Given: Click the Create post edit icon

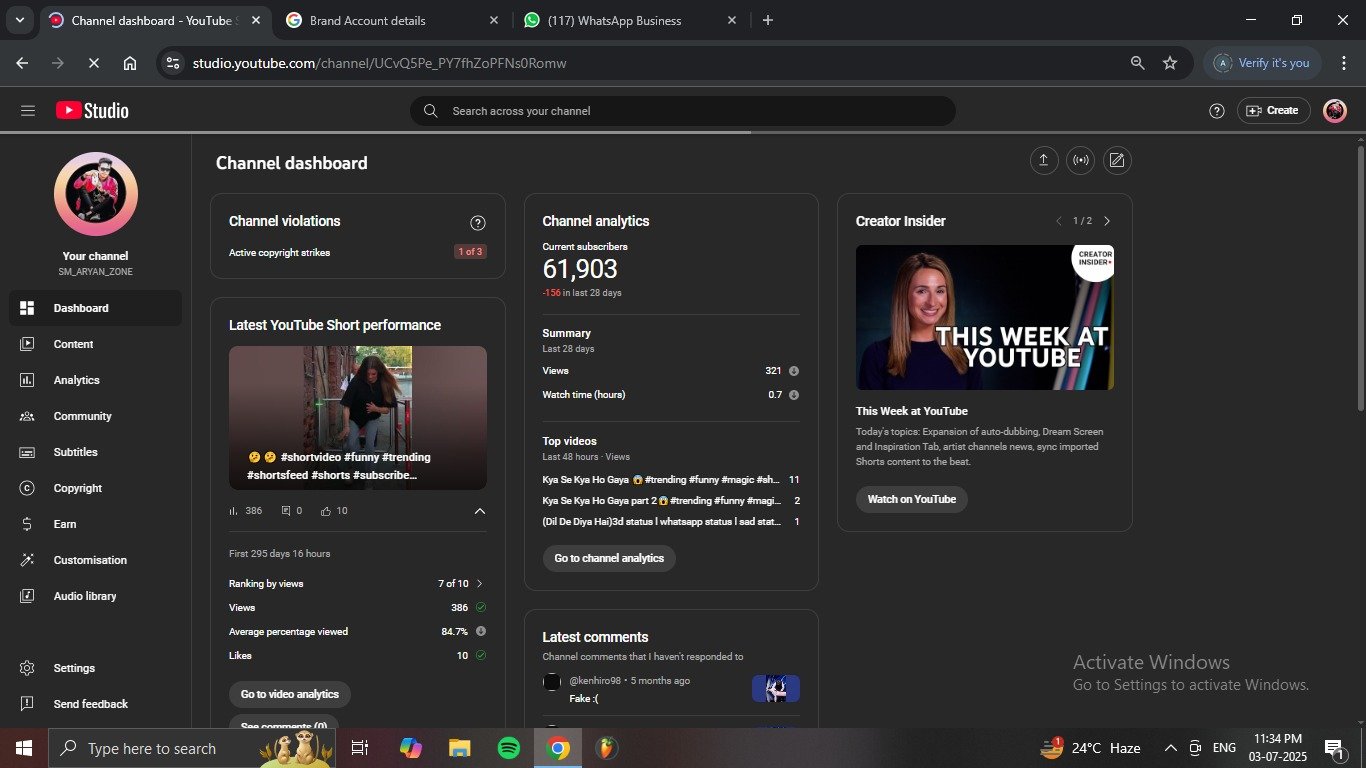Looking at the screenshot, I should click(1117, 160).
